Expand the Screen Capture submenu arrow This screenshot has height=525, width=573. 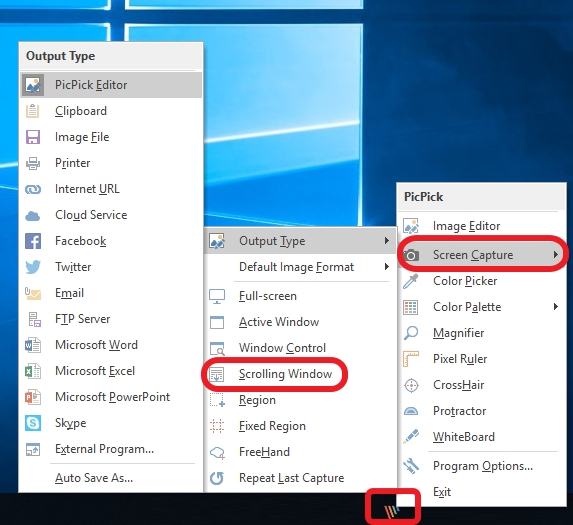pyautogui.click(x=555, y=254)
